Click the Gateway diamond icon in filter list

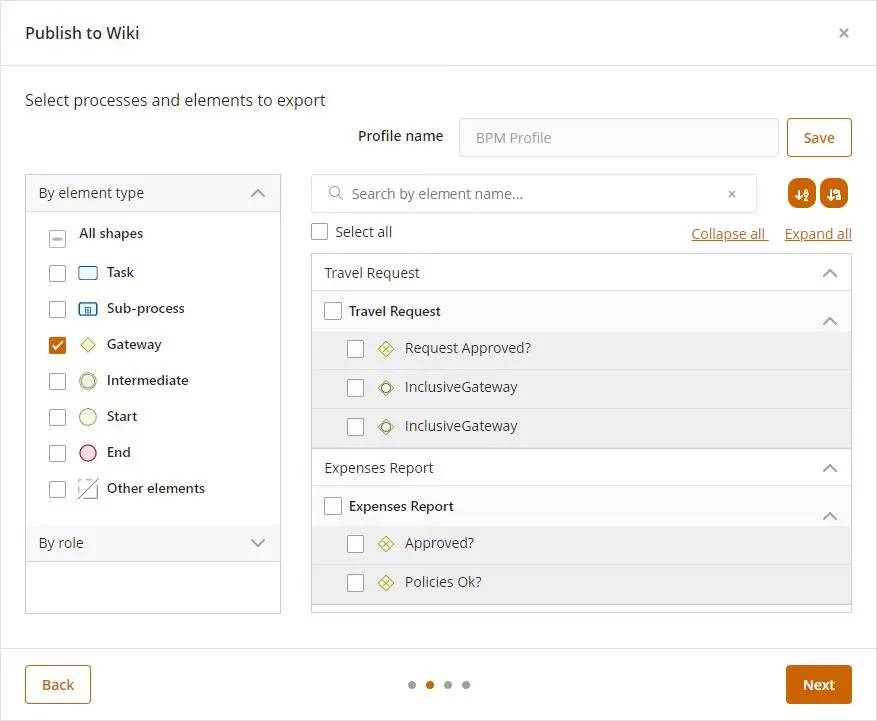pos(88,345)
